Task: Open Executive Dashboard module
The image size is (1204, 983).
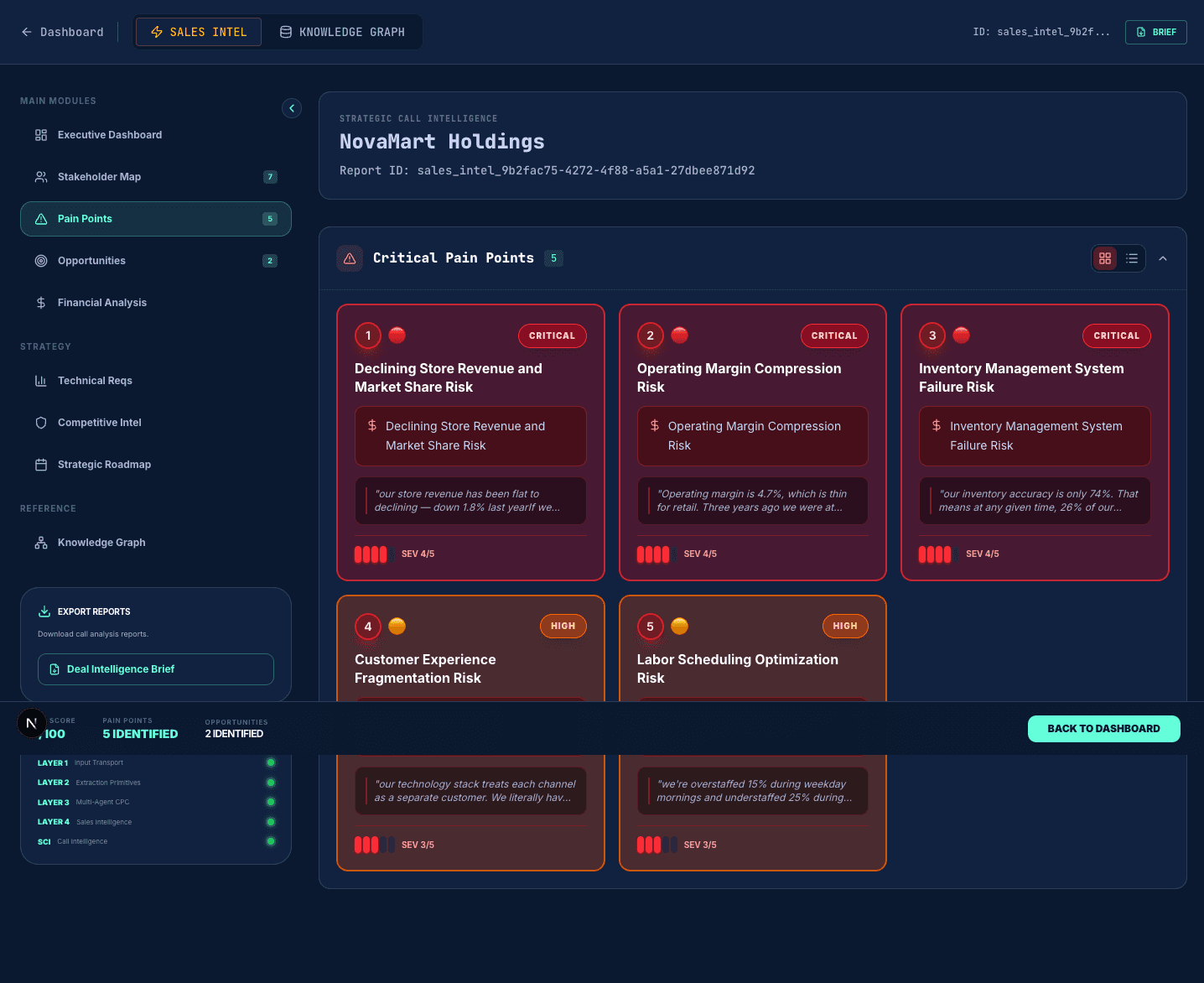Action: 156,135
